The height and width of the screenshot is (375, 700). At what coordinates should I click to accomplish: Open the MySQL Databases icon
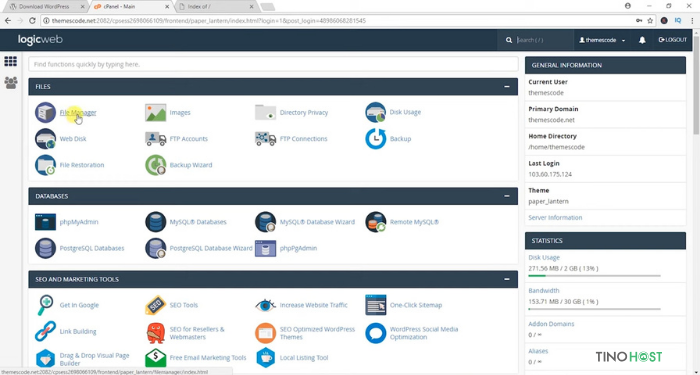(x=155, y=222)
